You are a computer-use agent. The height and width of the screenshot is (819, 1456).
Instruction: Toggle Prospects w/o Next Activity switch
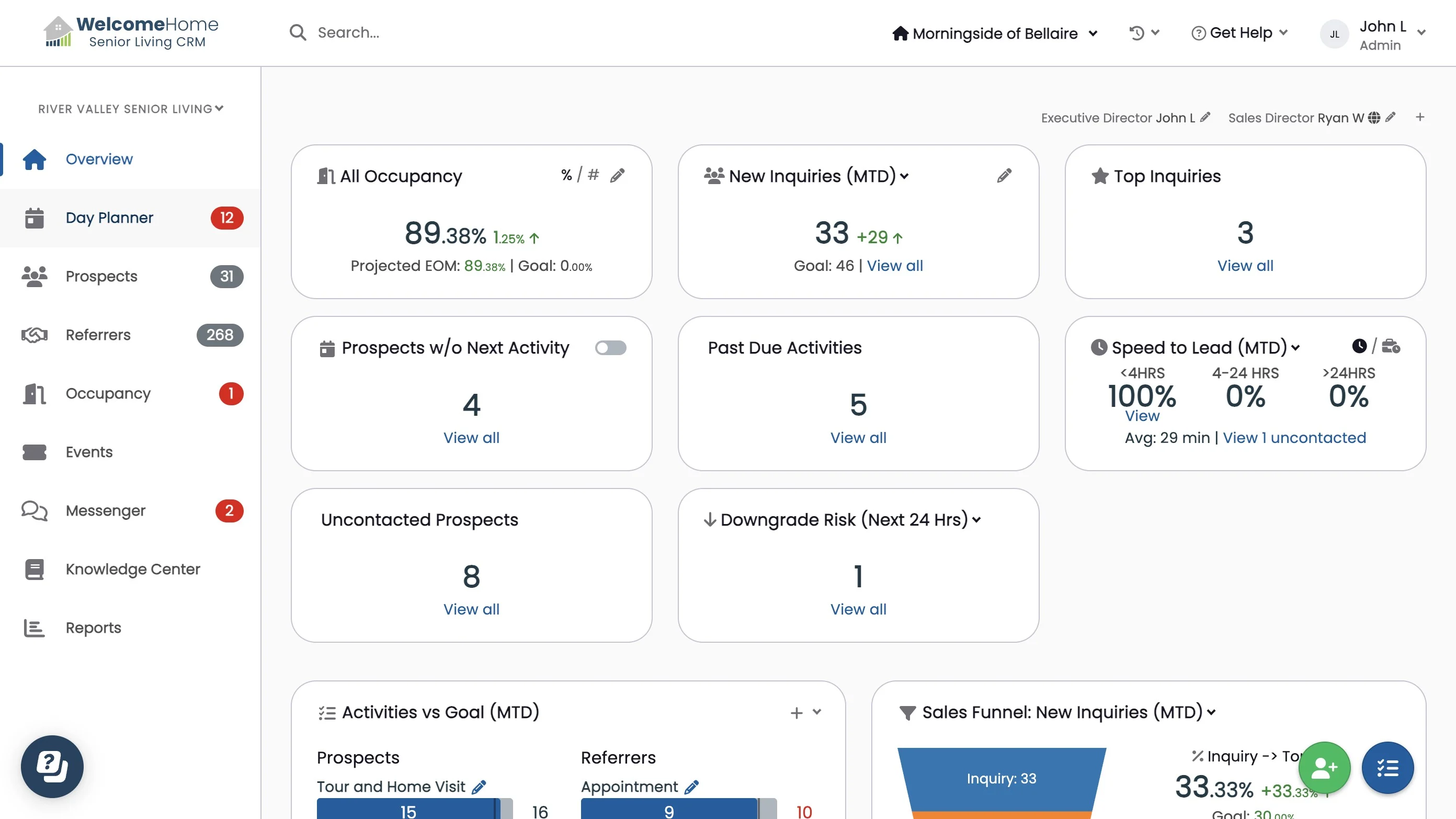pyautogui.click(x=610, y=348)
